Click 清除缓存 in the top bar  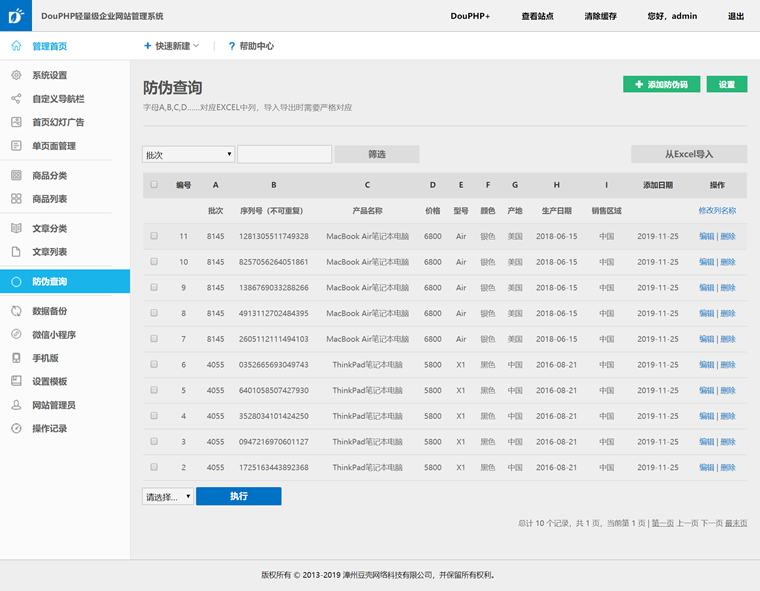601,16
